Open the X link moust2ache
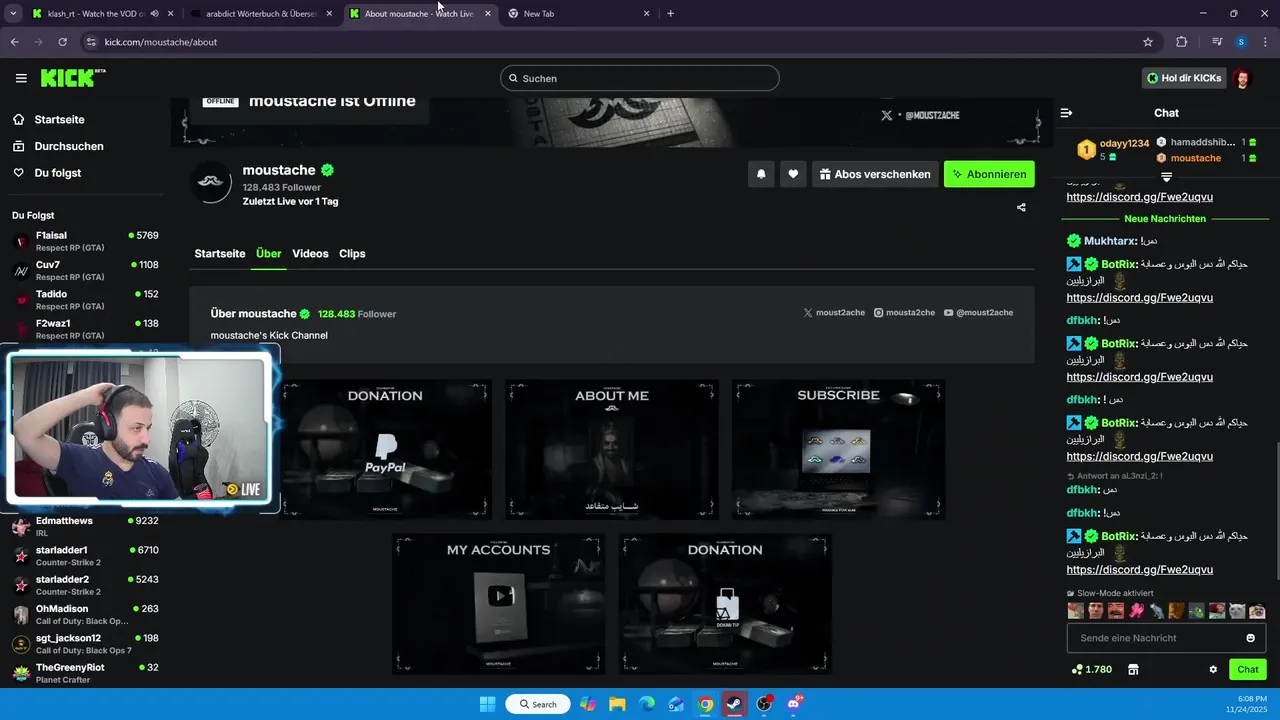 click(x=834, y=313)
